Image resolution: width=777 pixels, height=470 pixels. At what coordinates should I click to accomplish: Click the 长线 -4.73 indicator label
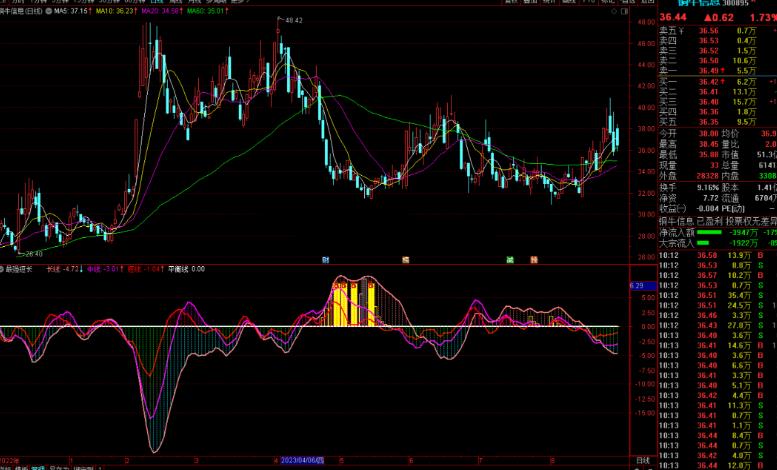(62, 269)
